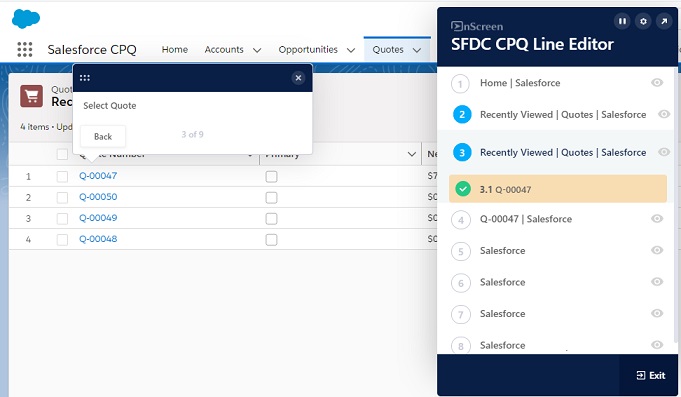
Task: Expand the Quotes tab chevron menu
Action: [x=417, y=50]
